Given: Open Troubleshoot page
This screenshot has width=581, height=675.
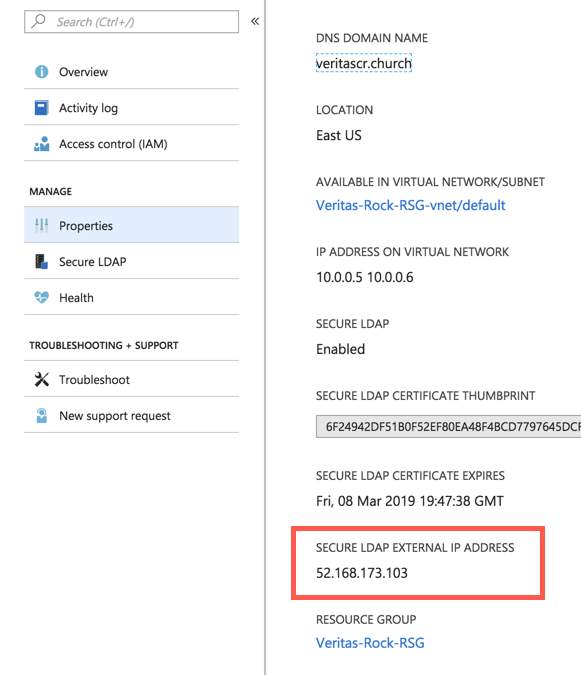Looking at the screenshot, I should pyautogui.click(x=131, y=379).
